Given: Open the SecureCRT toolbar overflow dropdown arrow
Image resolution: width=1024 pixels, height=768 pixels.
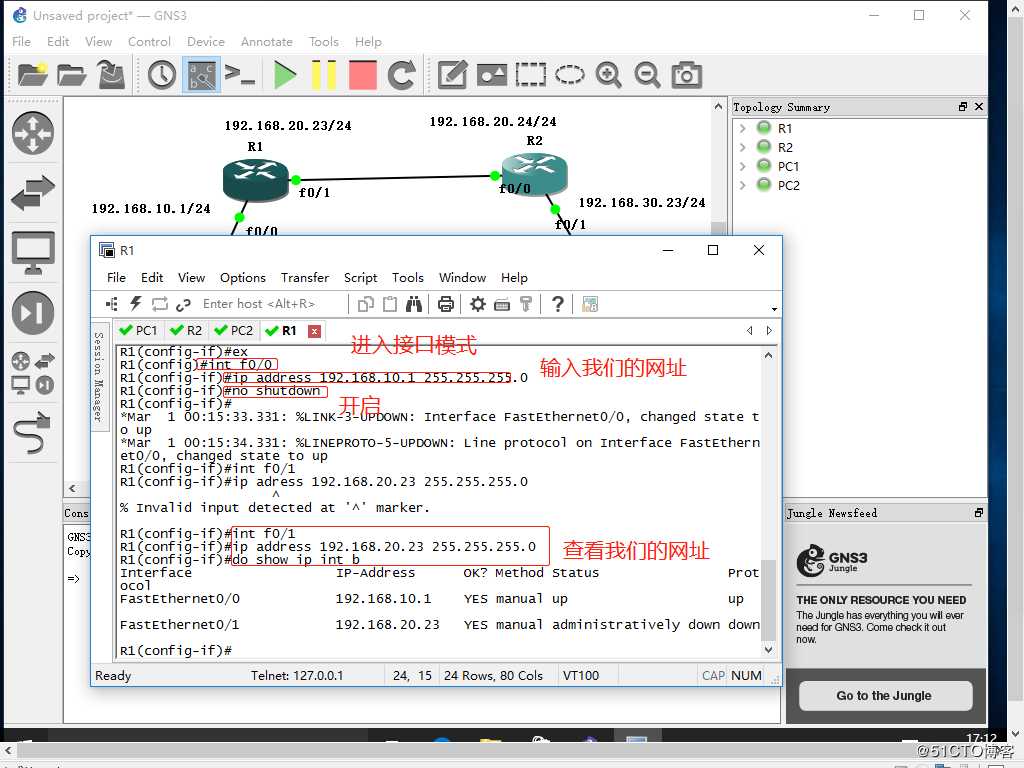Looking at the screenshot, I should [774, 309].
